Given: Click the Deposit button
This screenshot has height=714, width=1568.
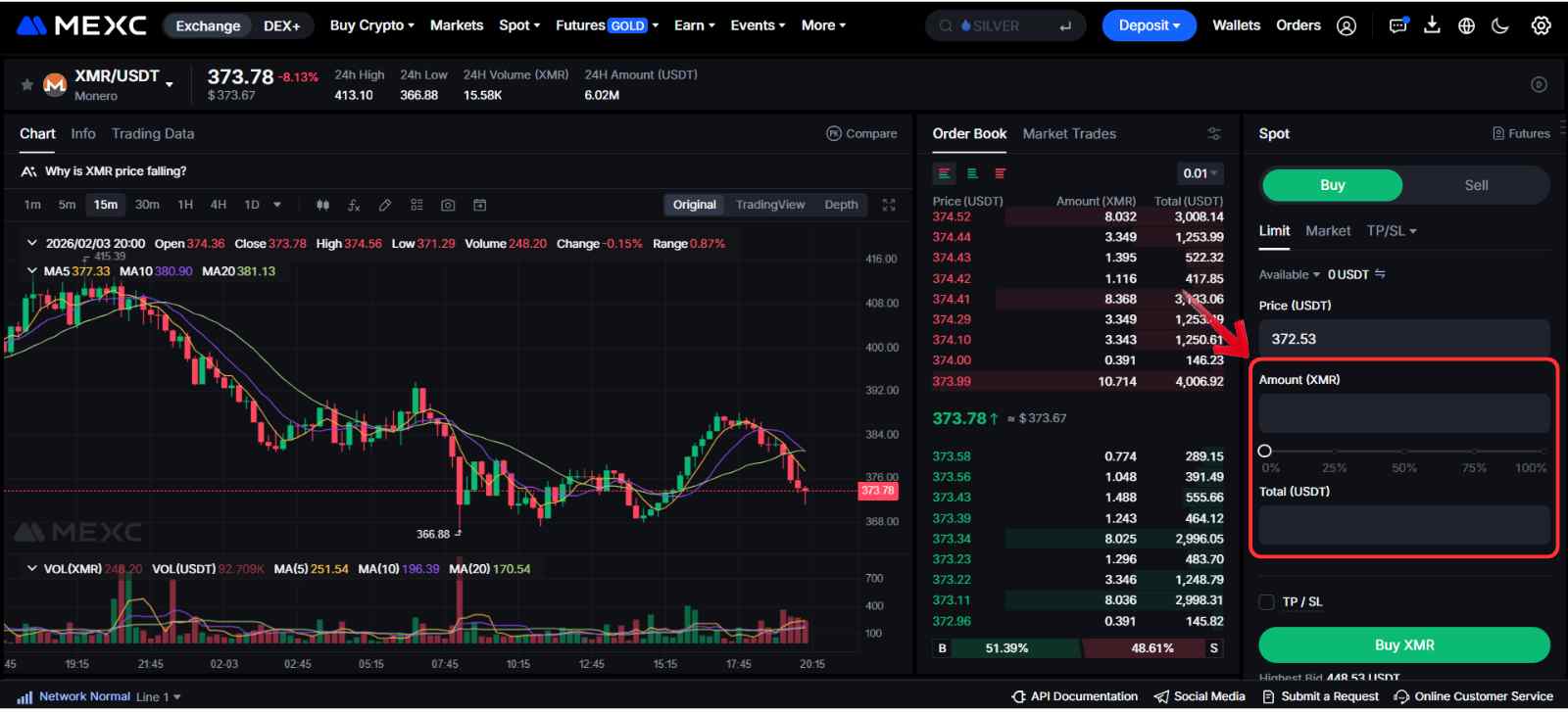Looking at the screenshot, I should click(1150, 25).
